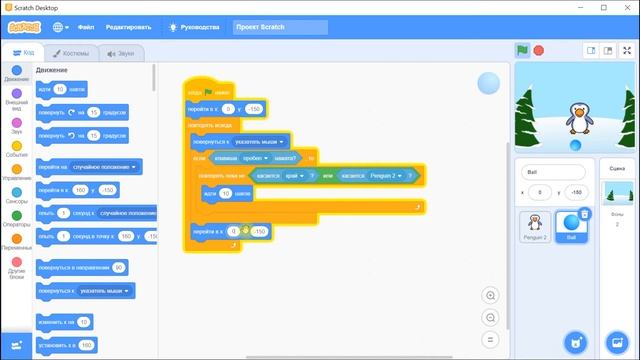Open случайное положение dropdown in плыть block
The image size is (640, 360).
click(127, 213)
